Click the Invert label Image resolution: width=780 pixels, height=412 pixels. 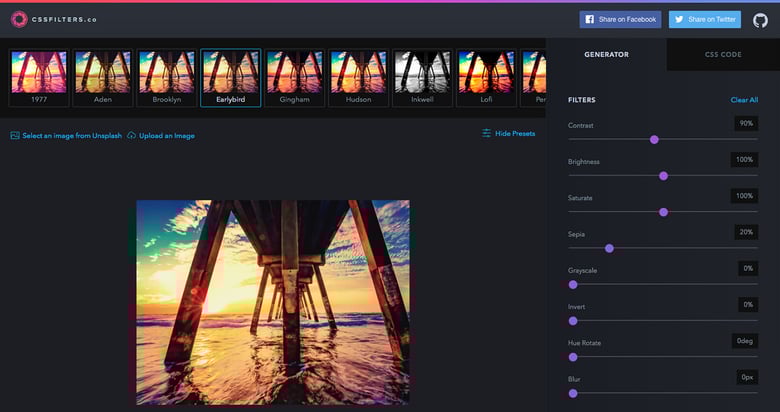click(577, 307)
